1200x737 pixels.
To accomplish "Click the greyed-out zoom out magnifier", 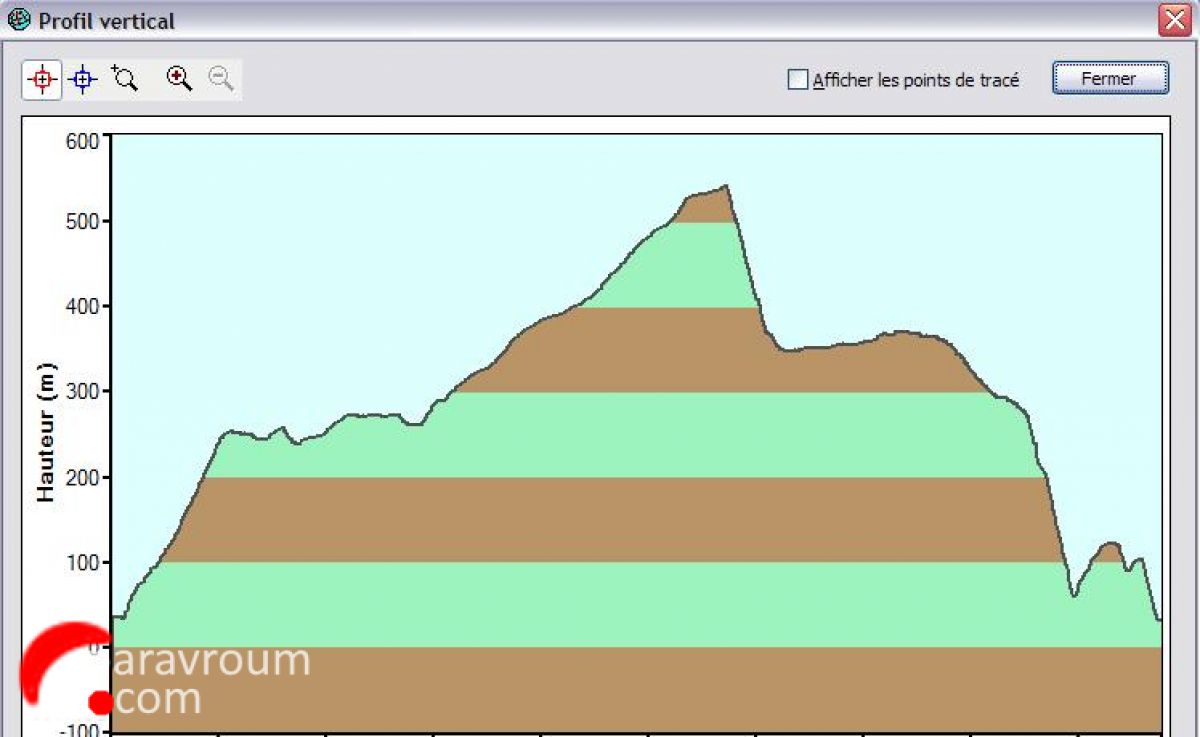I will click(x=221, y=78).
